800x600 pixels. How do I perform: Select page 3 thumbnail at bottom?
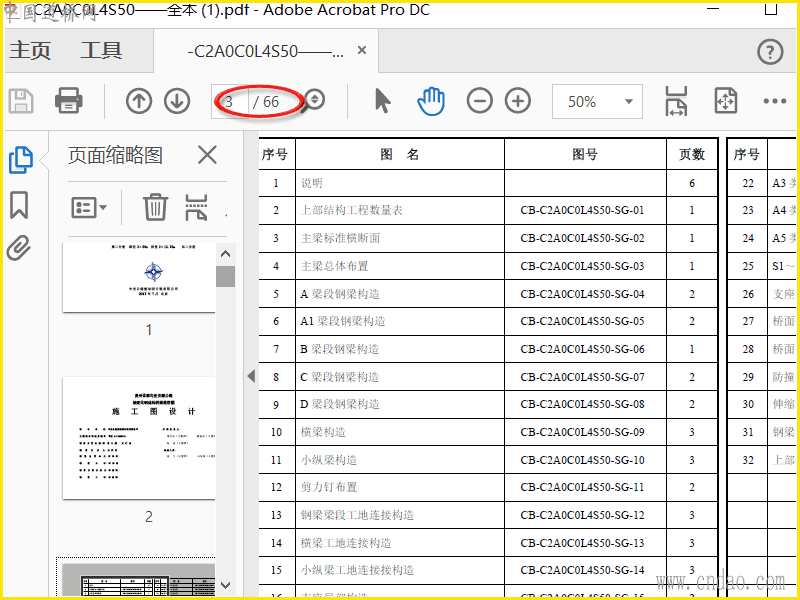pyautogui.click(x=139, y=579)
